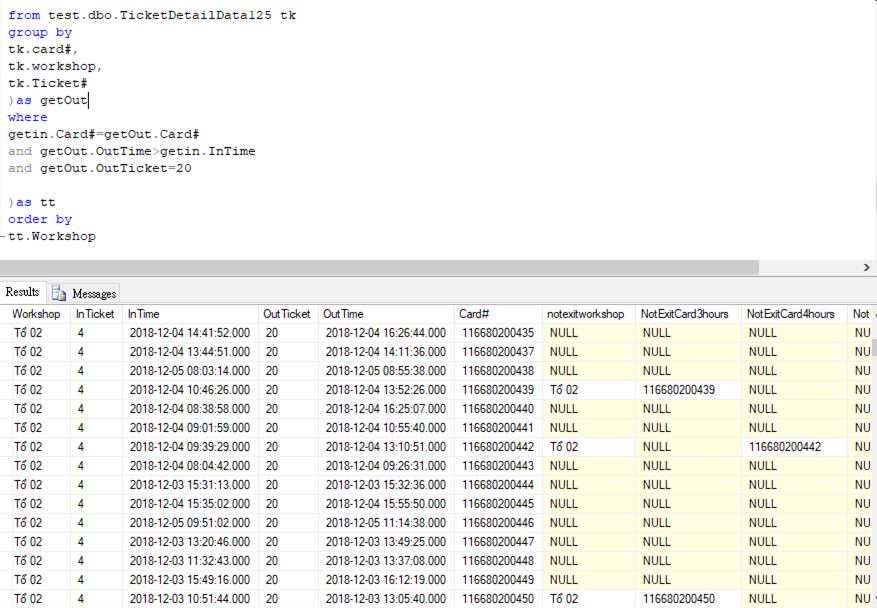Image resolution: width=877 pixels, height=608 pixels.
Task: Click the 'tk.Ticket#' line in the query
Action: pos(48,83)
